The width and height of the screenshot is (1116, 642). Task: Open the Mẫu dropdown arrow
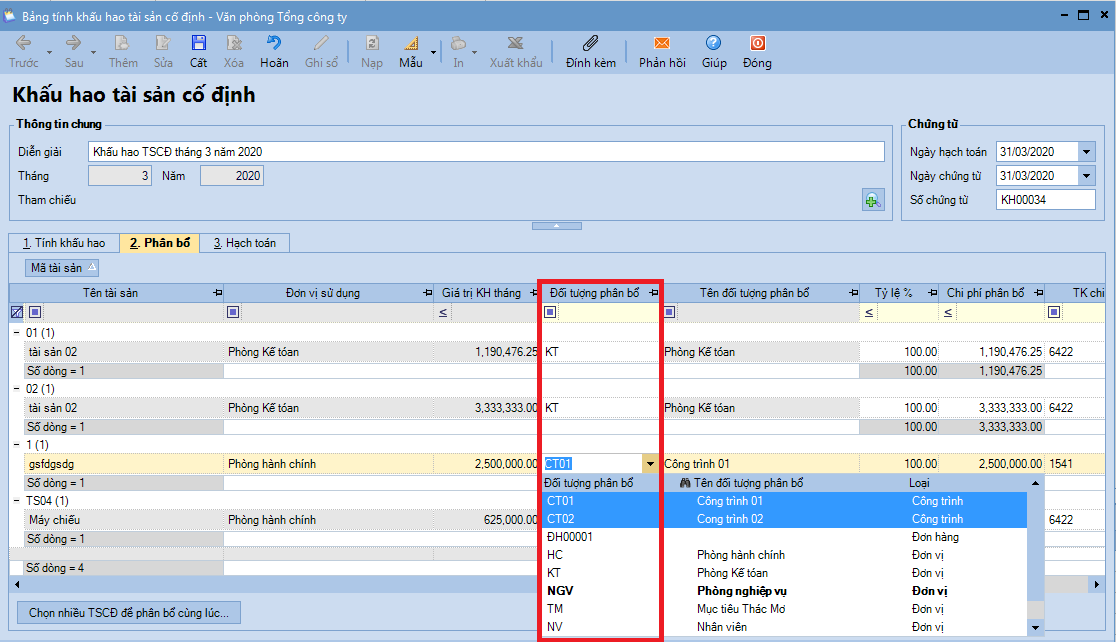coord(433,52)
